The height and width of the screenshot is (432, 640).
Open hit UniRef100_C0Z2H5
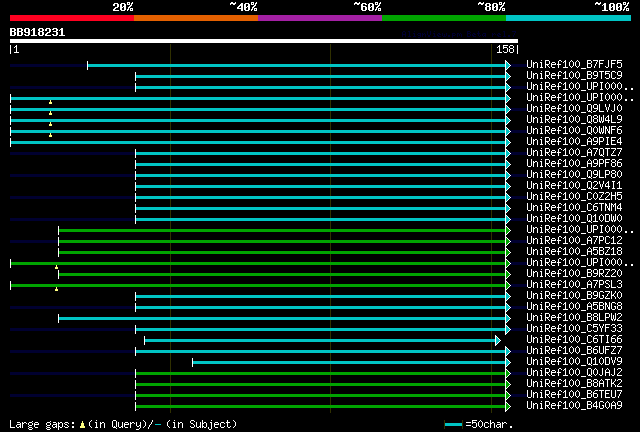pos(574,197)
